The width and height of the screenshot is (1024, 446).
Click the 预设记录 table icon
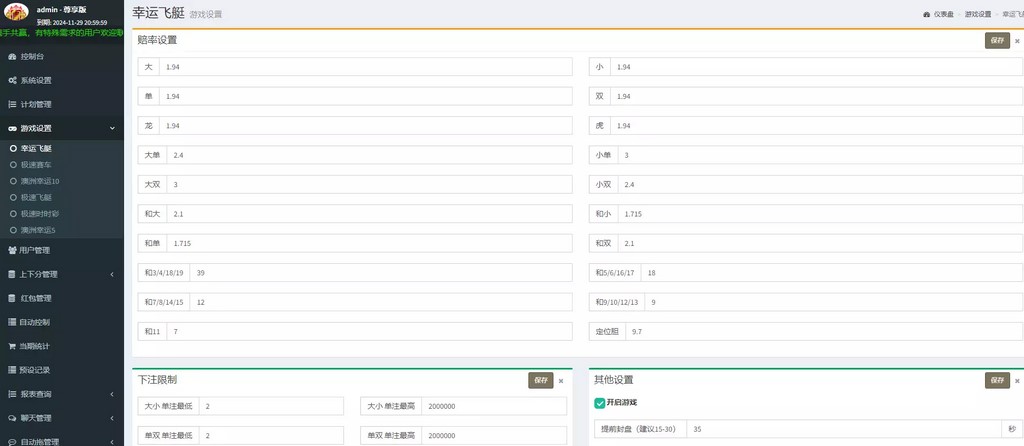12,370
